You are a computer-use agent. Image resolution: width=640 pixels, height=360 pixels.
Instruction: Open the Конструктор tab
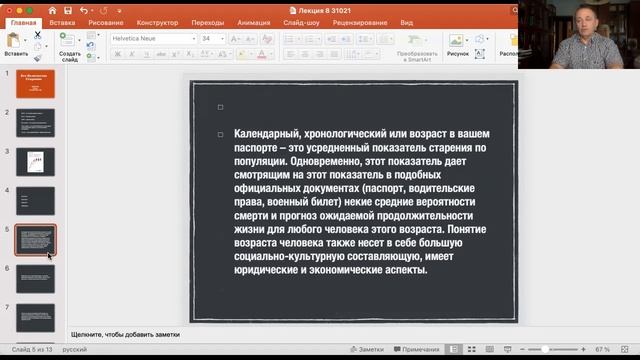(x=157, y=23)
